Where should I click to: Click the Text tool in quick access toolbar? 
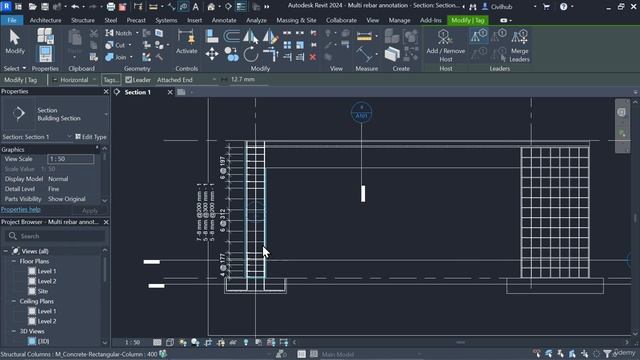coord(196,7)
